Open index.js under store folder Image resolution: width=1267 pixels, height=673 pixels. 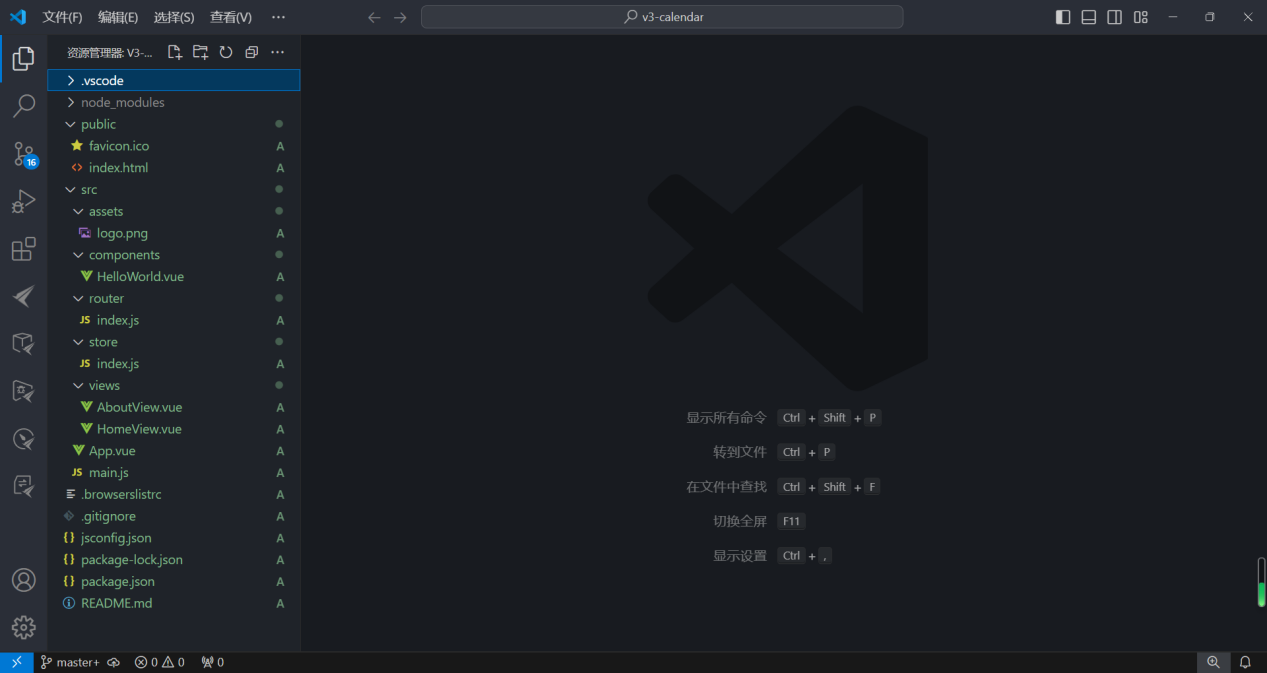(x=174, y=364)
